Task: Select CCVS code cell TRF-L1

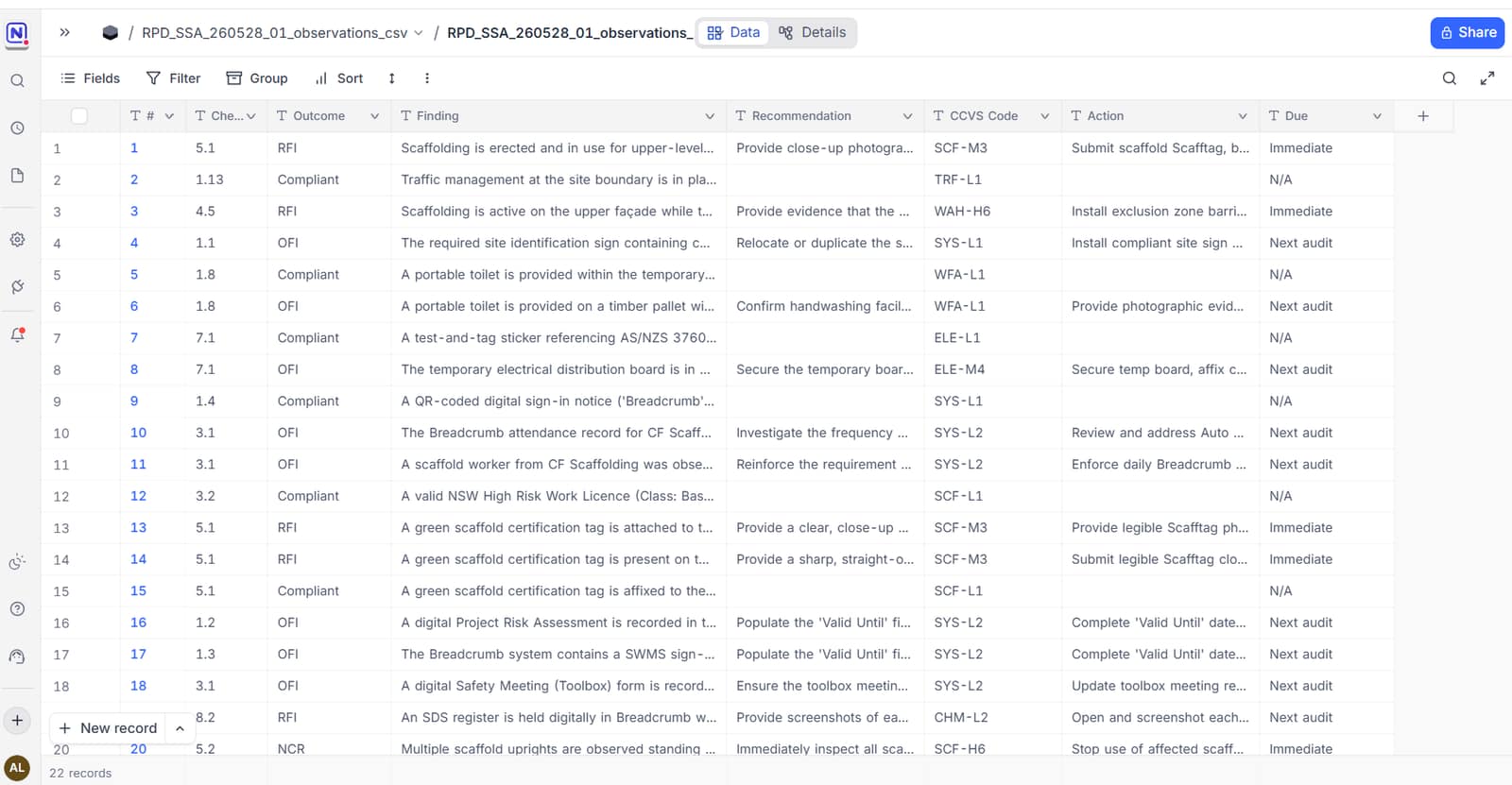Action: point(992,179)
